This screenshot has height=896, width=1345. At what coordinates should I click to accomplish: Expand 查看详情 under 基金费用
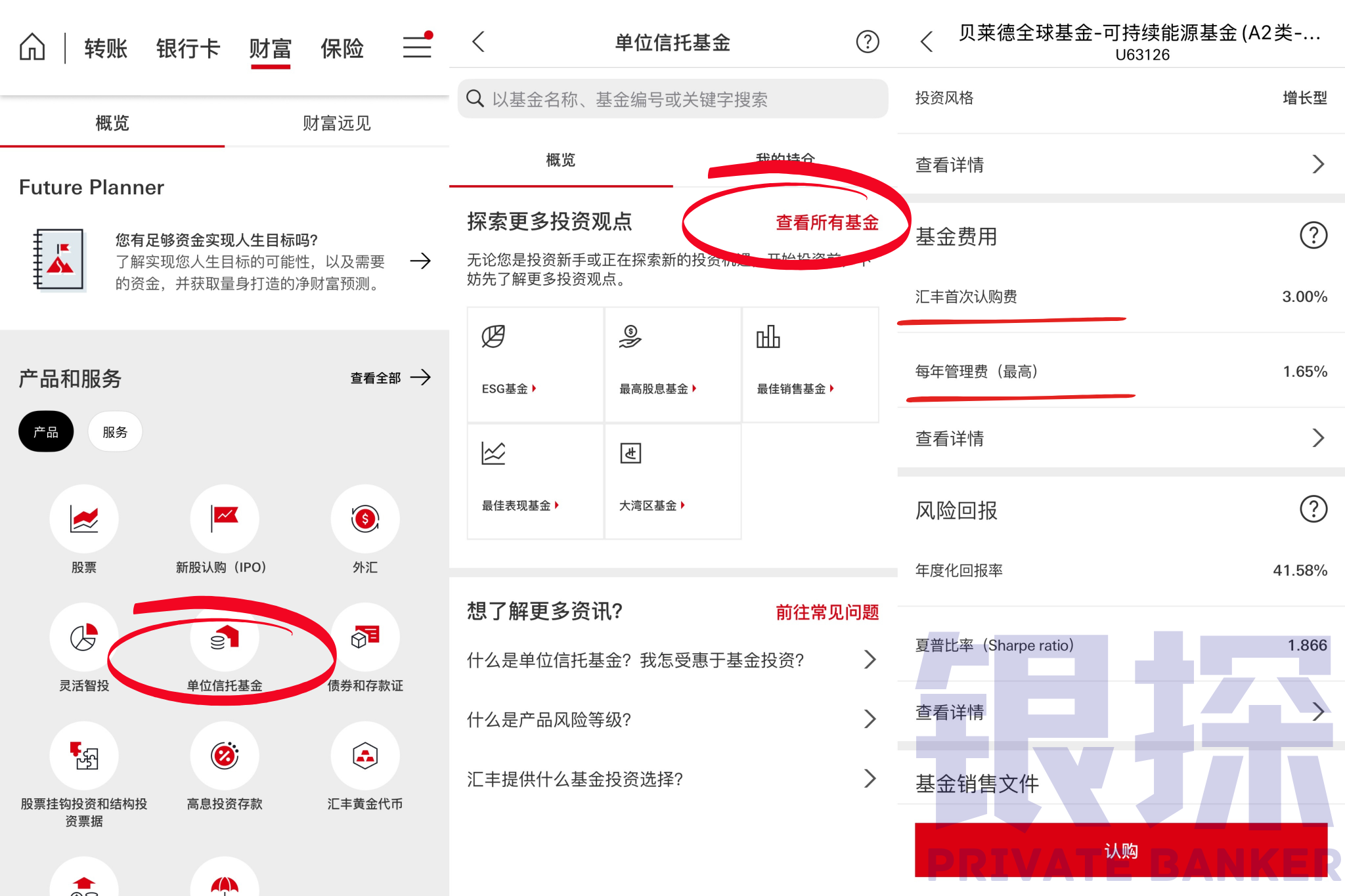pos(1121,438)
